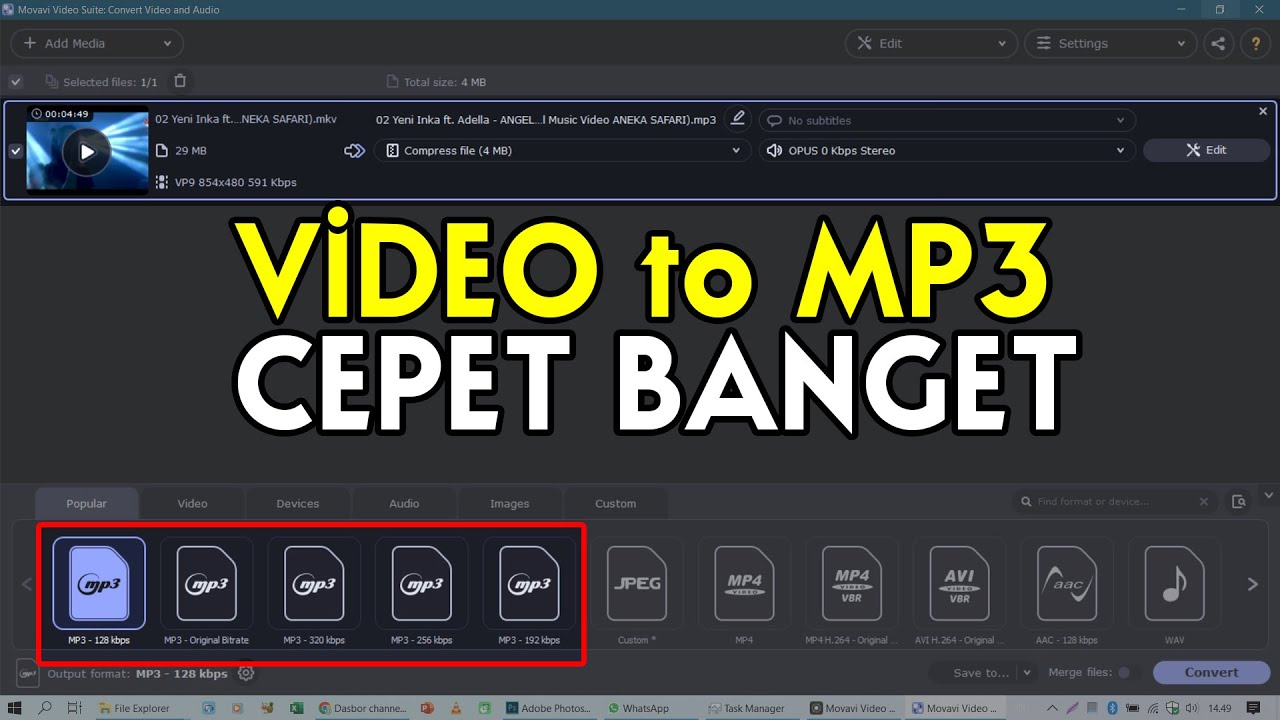Click the output format MP3 icon at bottom left

pos(27,673)
